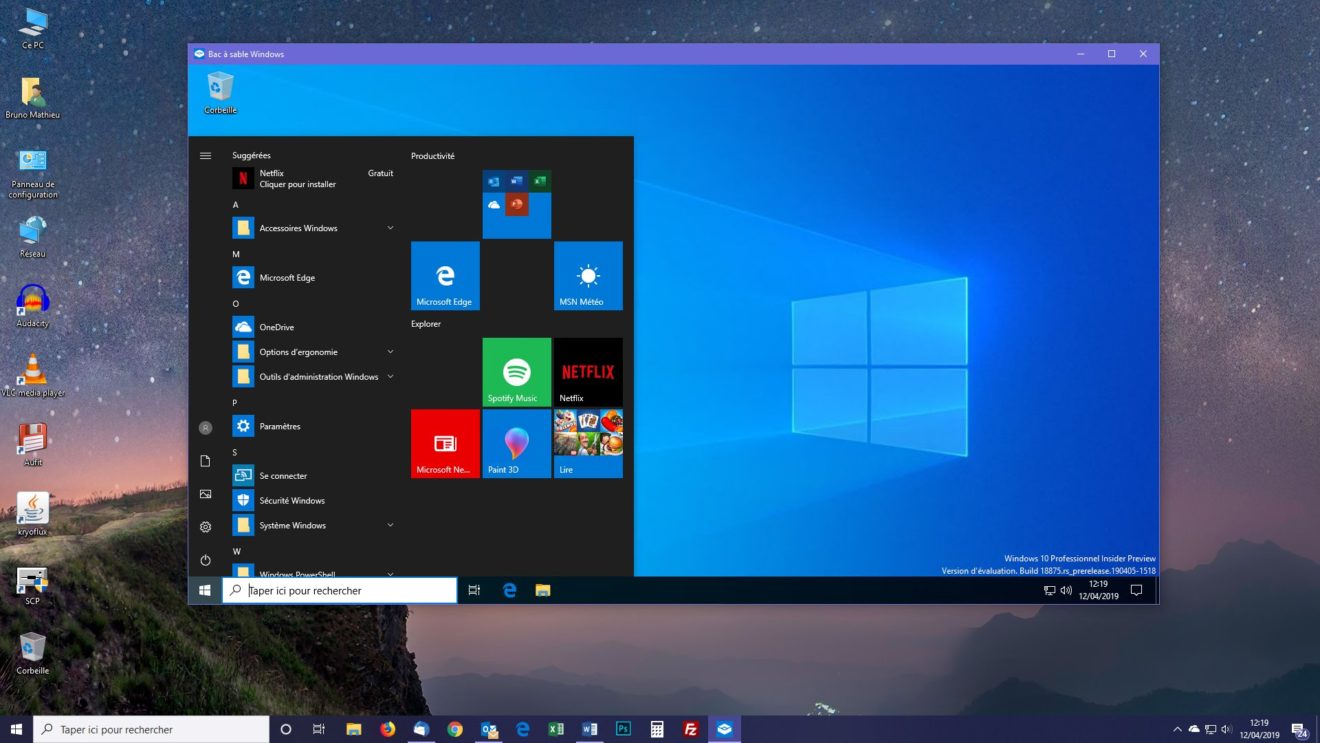This screenshot has height=743, width=1320.
Task: Open Microsoft Edge in the sandbox taskbar
Action: pyautogui.click(x=509, y=590)
